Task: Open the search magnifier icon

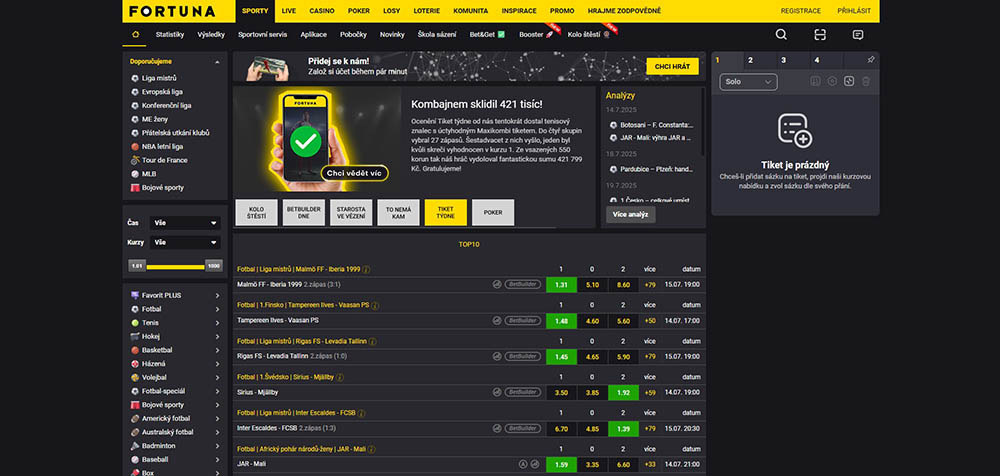Action: click(x=781, y=34)
